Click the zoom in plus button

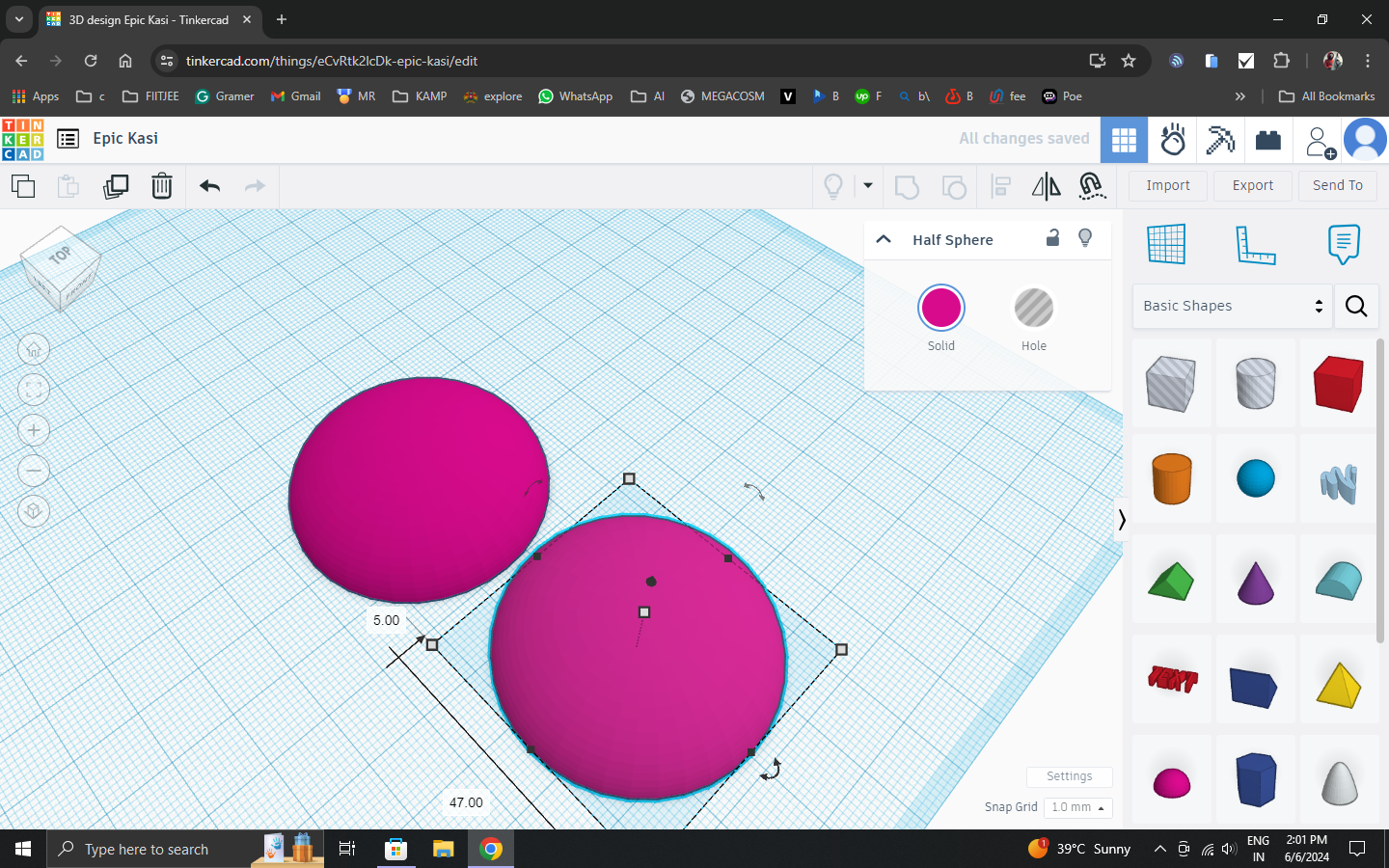click(x=34, y=430)
